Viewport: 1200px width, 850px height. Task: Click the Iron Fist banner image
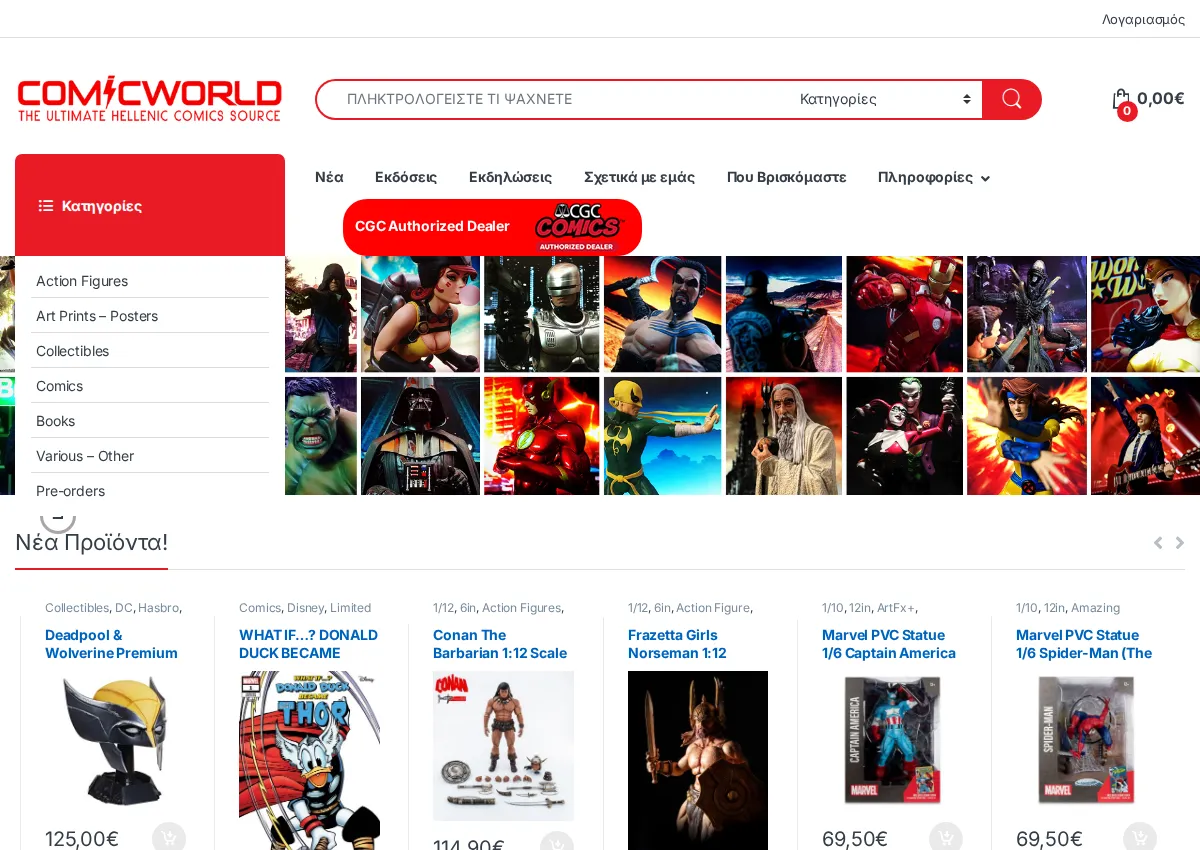(662, 436)
